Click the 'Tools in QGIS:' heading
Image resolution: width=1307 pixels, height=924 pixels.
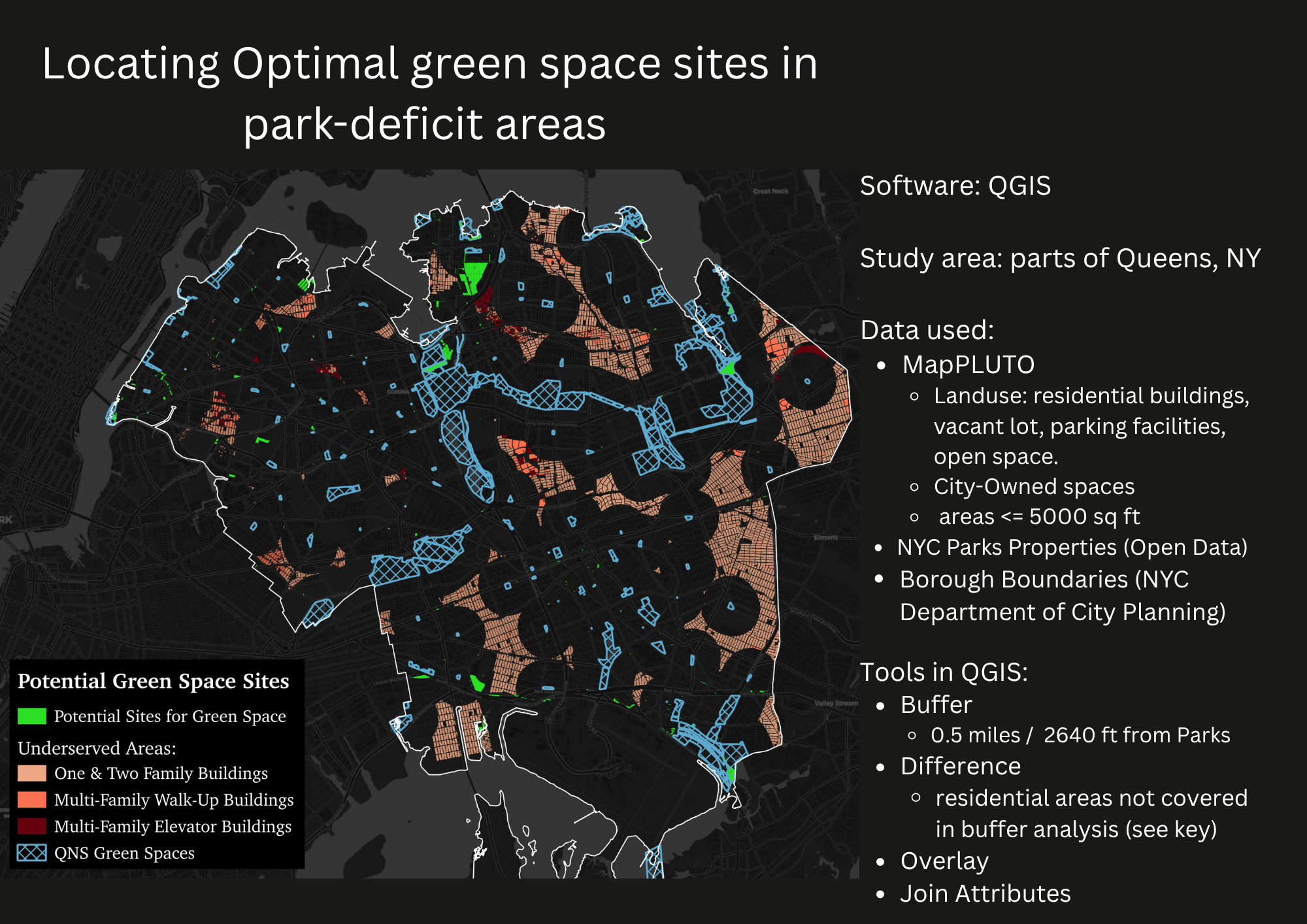click(x=944, y=672)
